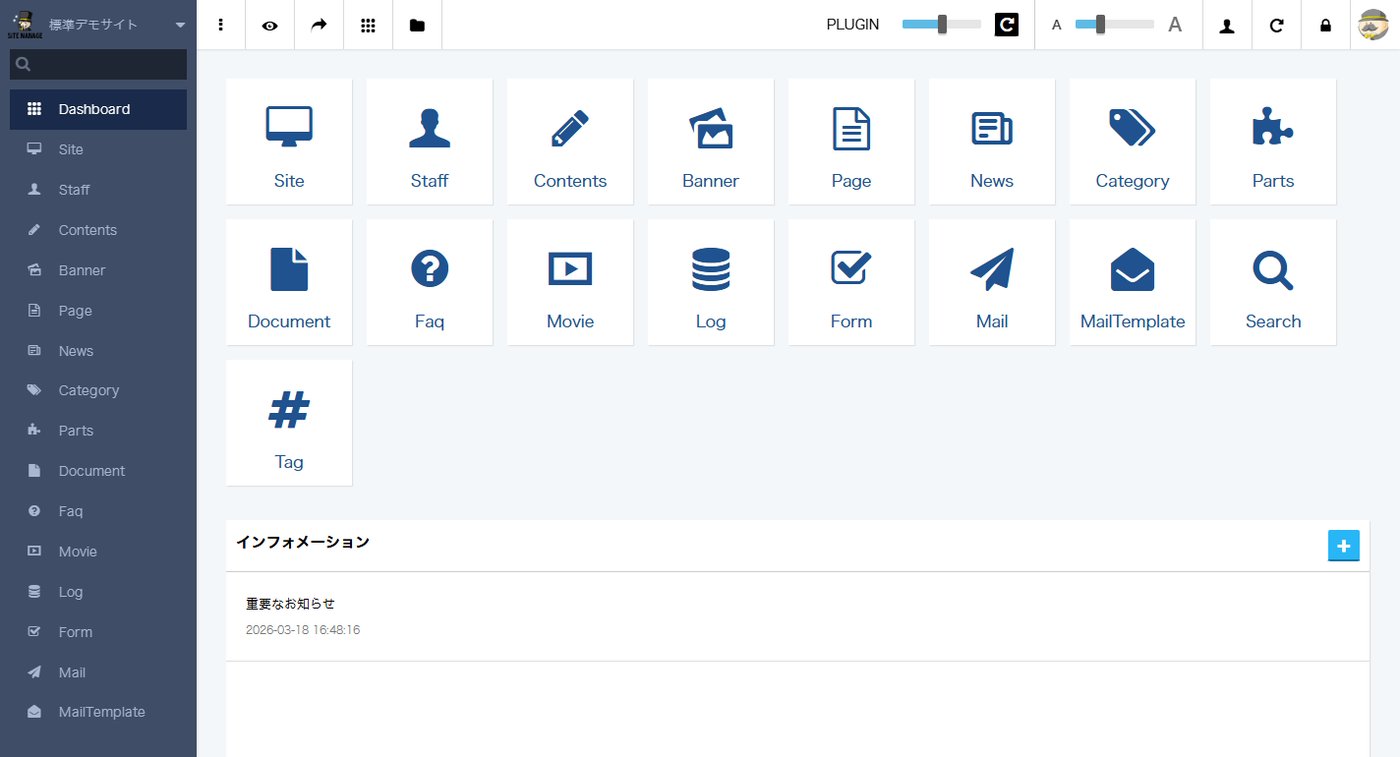
Task: Select Staff in the sidebar menu
Action: [x=98, y=189]
